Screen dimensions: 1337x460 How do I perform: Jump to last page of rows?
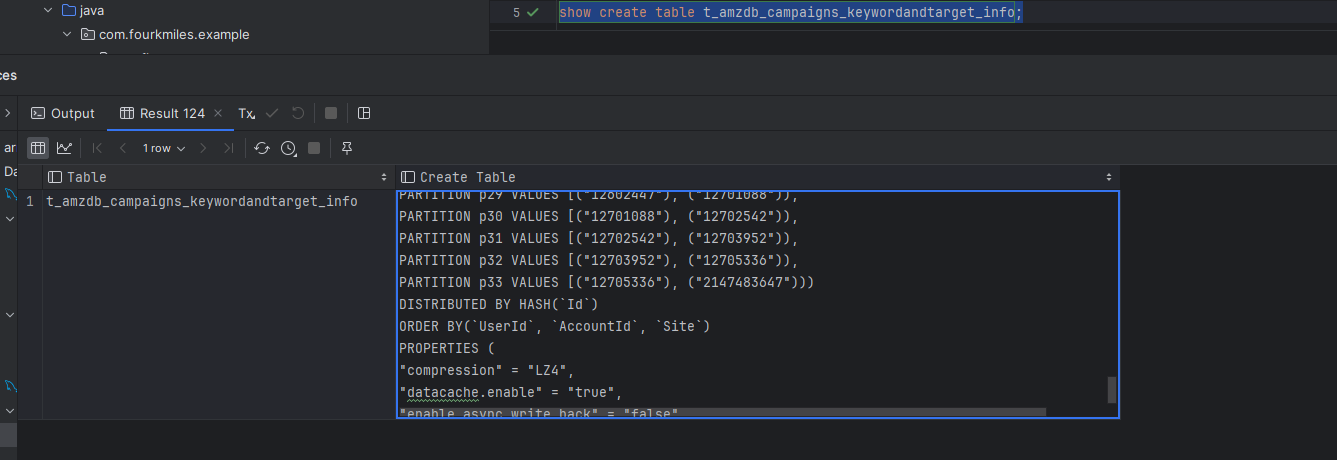click(x=229, y=148)
